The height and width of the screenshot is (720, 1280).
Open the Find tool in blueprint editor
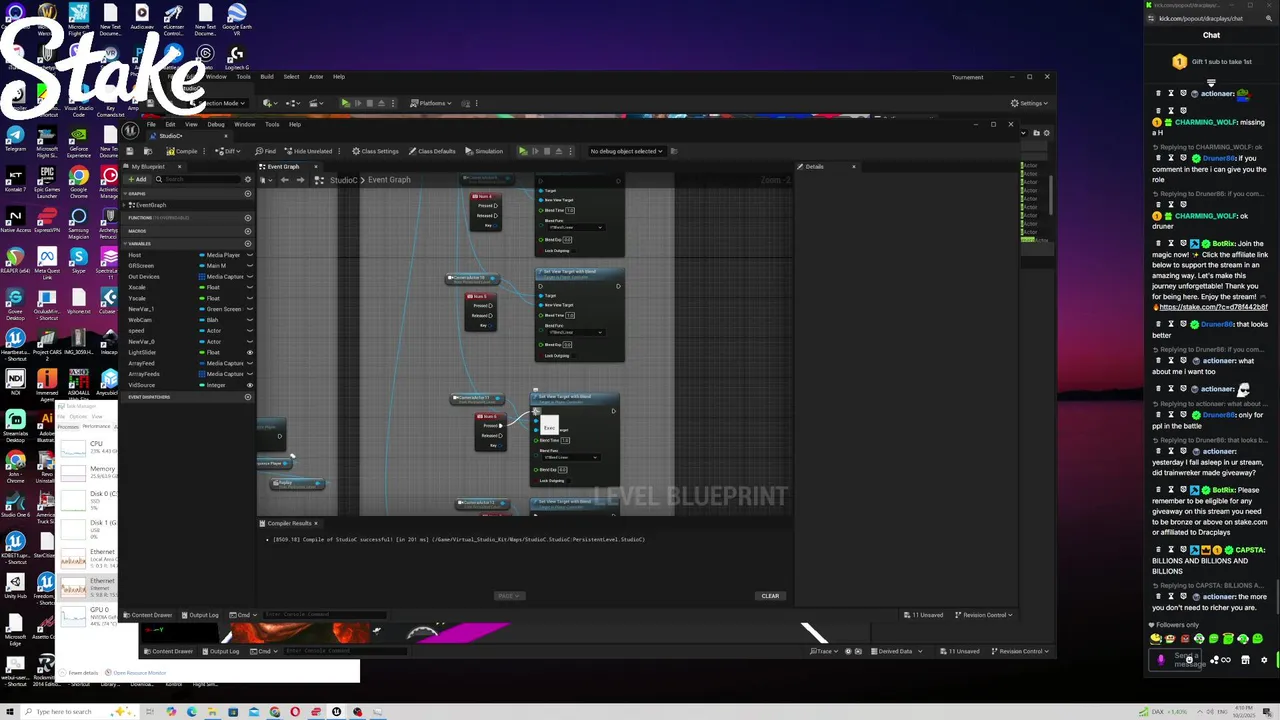point(265,151)
